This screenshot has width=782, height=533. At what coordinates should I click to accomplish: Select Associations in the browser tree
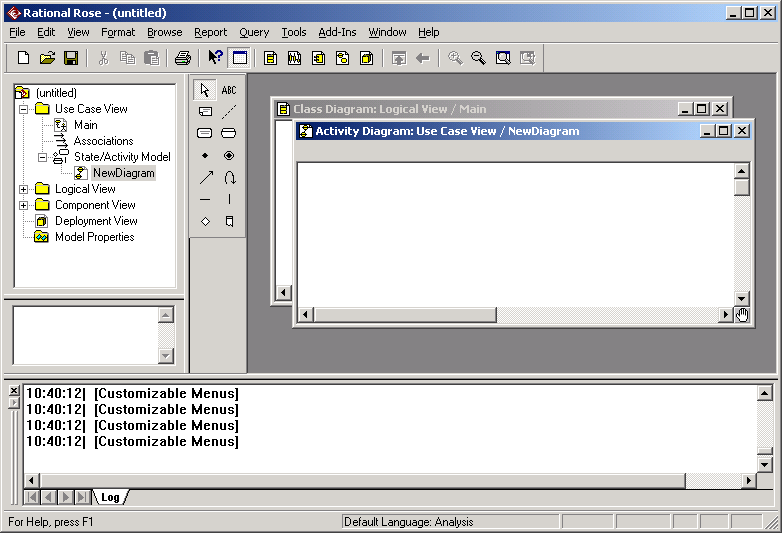coord(103,141)
